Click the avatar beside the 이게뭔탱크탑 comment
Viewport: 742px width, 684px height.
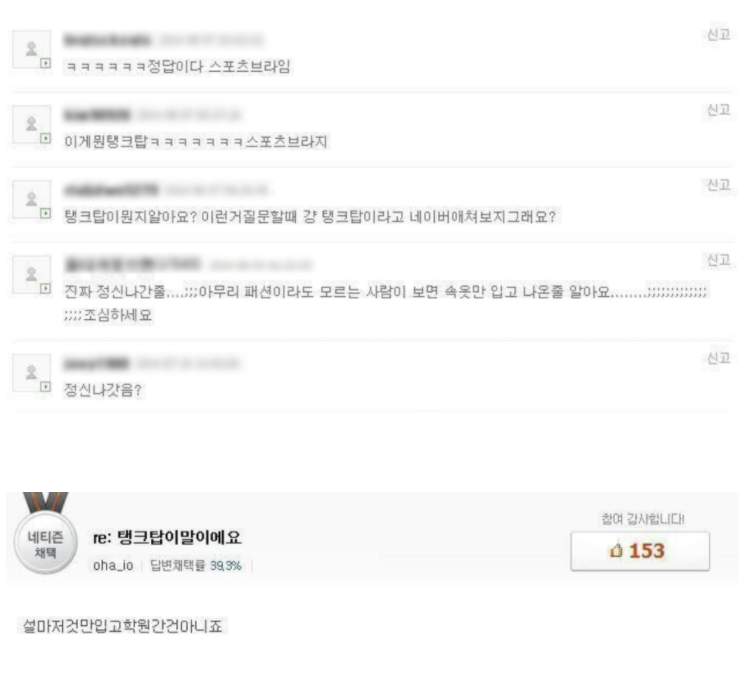[31, 124]
